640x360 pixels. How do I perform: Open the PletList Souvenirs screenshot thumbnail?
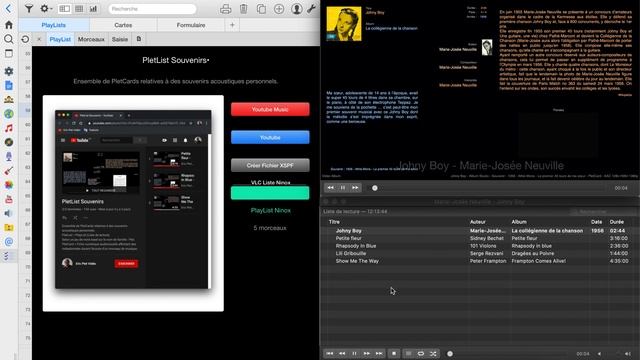point(133,203)
